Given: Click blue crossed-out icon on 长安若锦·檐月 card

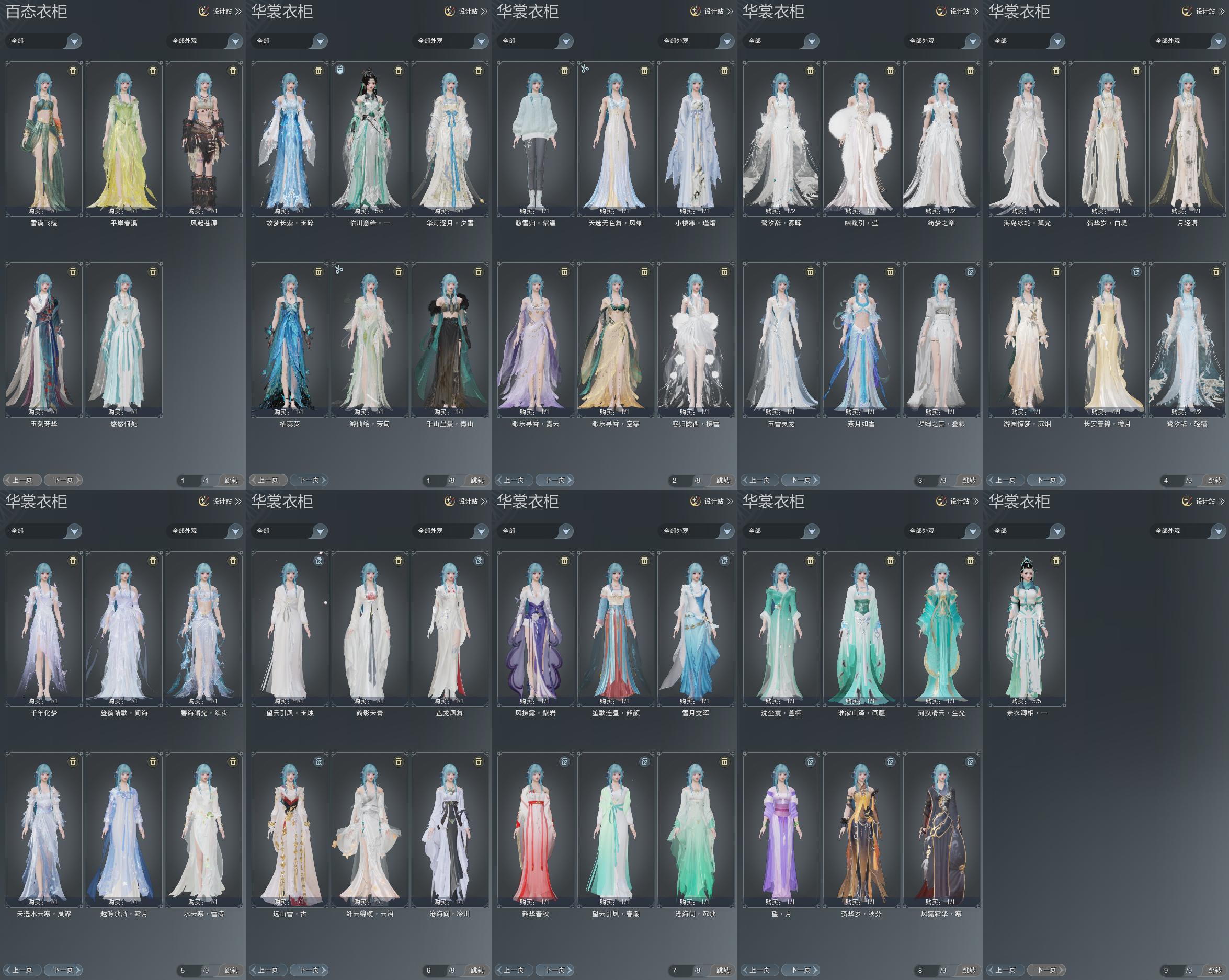Looking at the screenshot, I should click(1135, 272).
